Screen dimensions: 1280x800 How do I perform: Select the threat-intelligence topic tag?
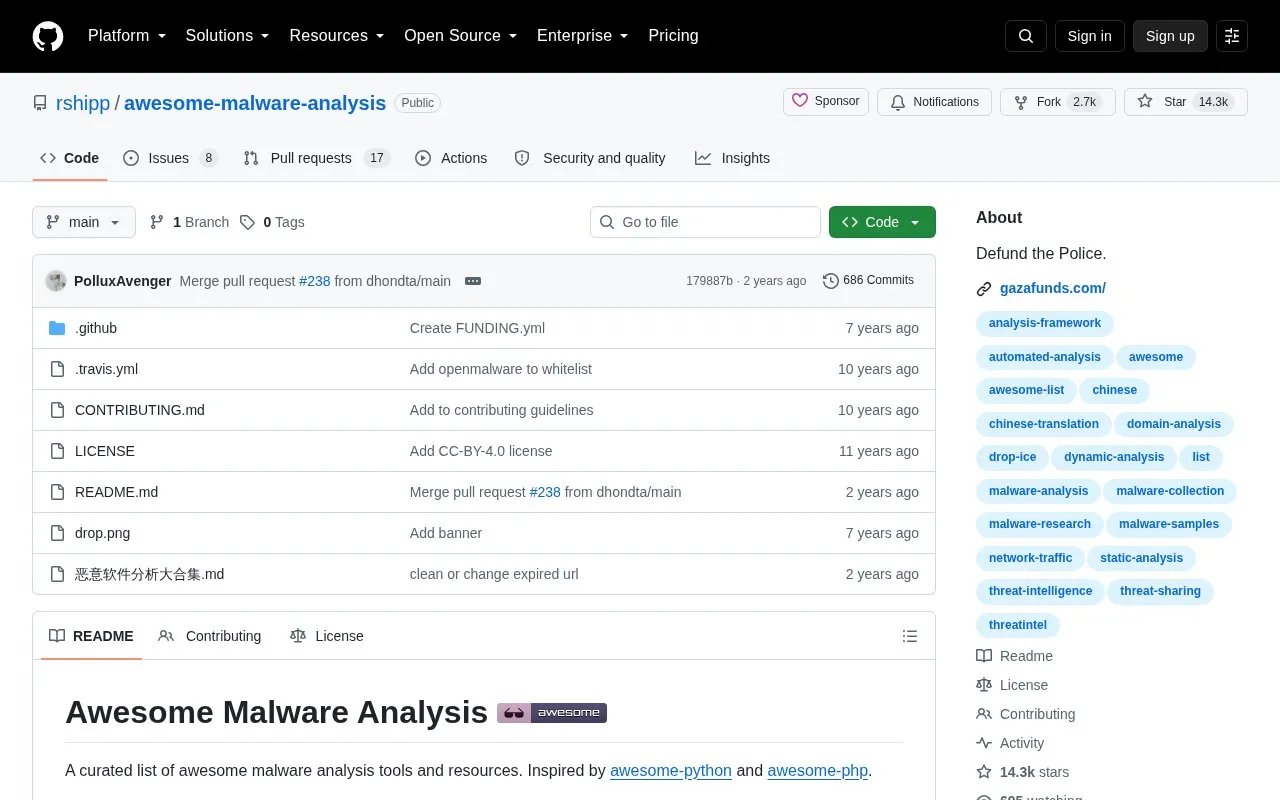coord(1040,591)
